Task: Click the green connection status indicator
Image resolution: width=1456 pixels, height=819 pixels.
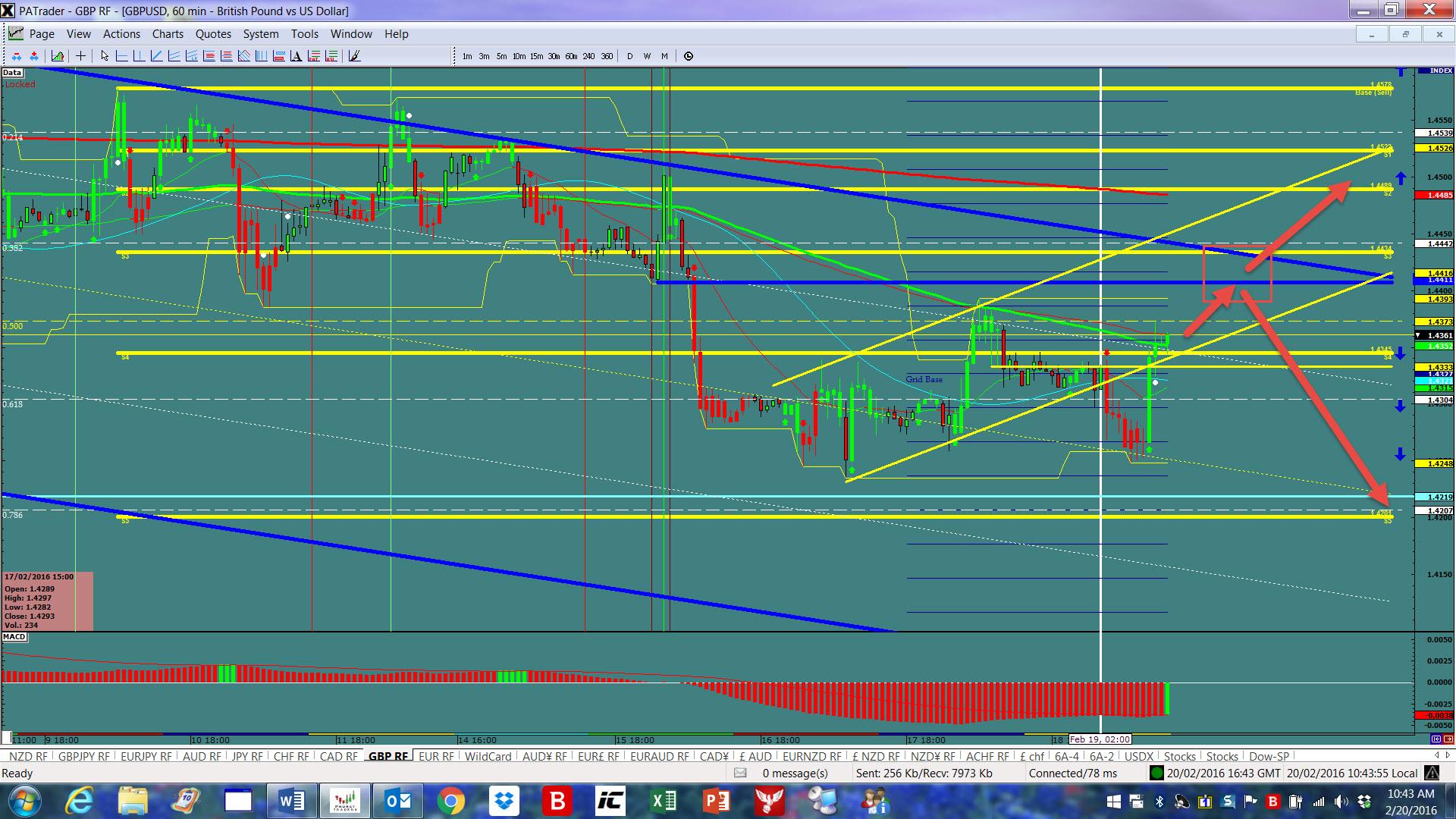Action: click(x=1156, y=773)
